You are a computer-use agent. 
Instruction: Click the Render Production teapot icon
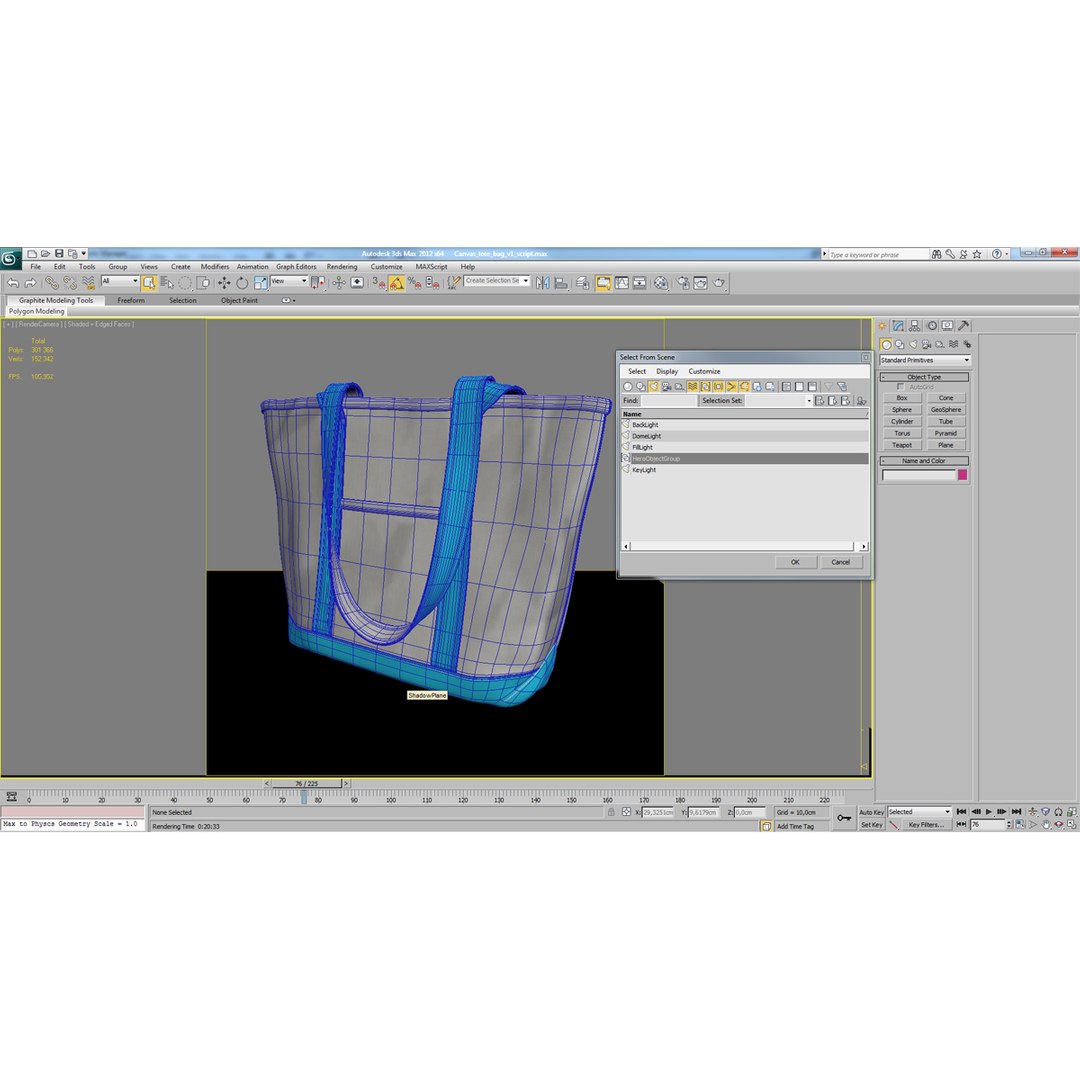[x=719, y=283]
